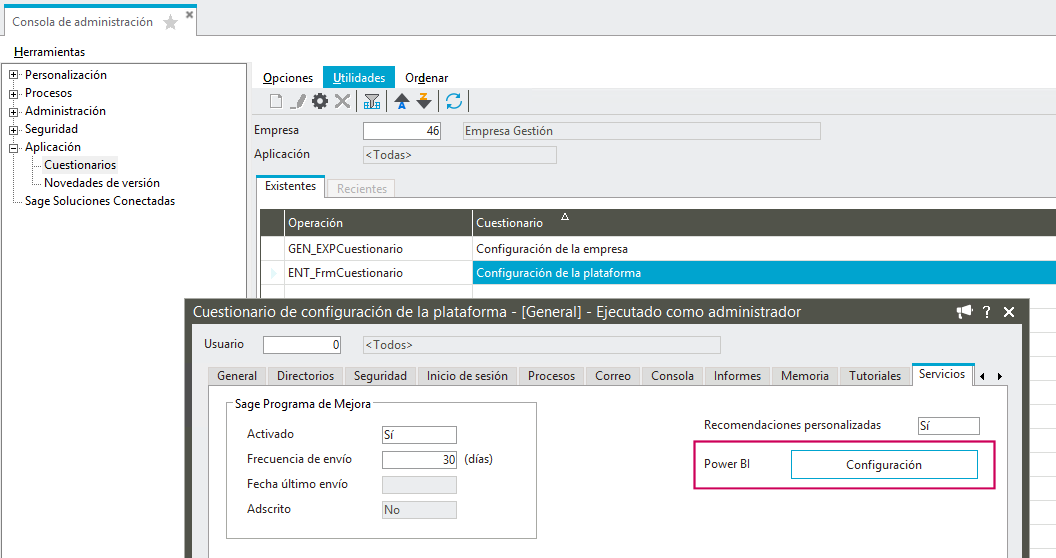
Task: Select the Servicios tab
Action: point(942,374)
